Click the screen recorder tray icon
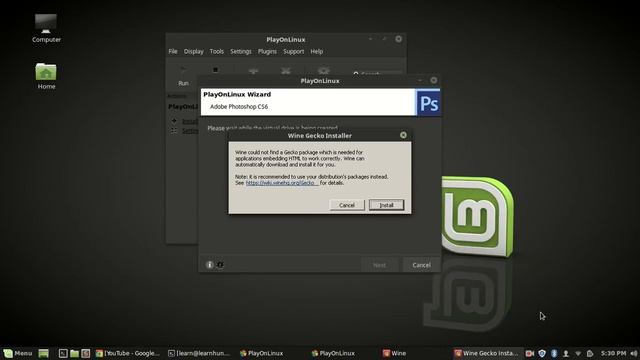Viewport: 640px width, 360px height. coord(529,353)
